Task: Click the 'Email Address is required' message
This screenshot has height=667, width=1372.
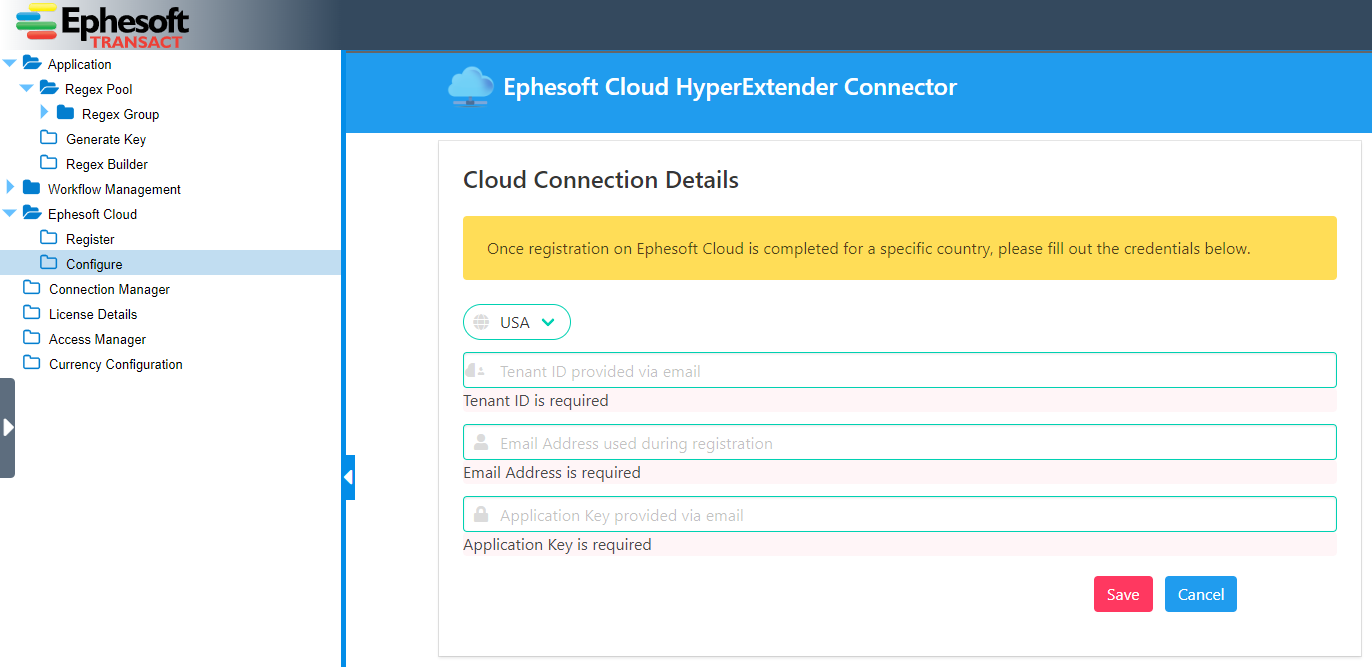Action: point(552,472)
